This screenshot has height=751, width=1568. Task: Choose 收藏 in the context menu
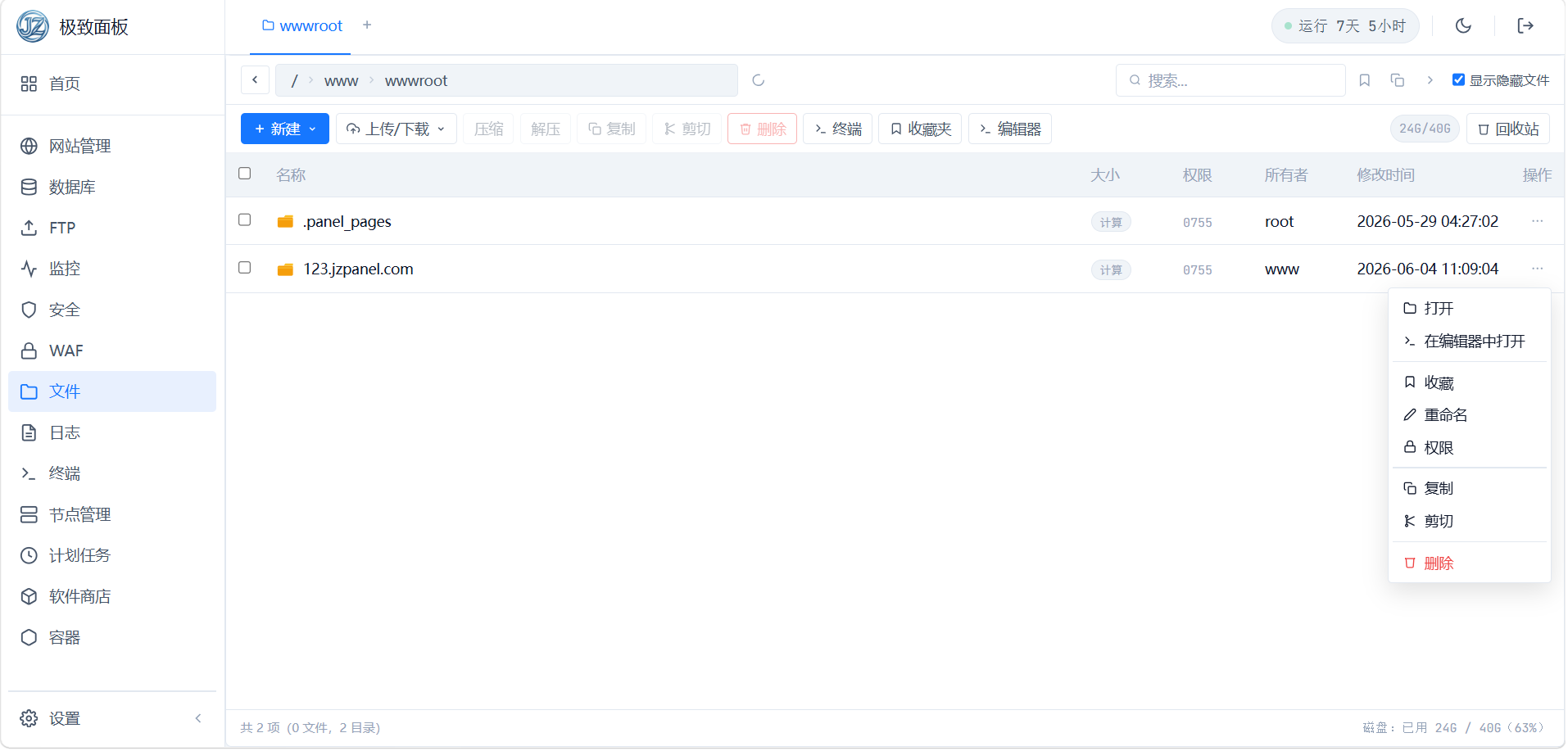tap(1470, 382)
